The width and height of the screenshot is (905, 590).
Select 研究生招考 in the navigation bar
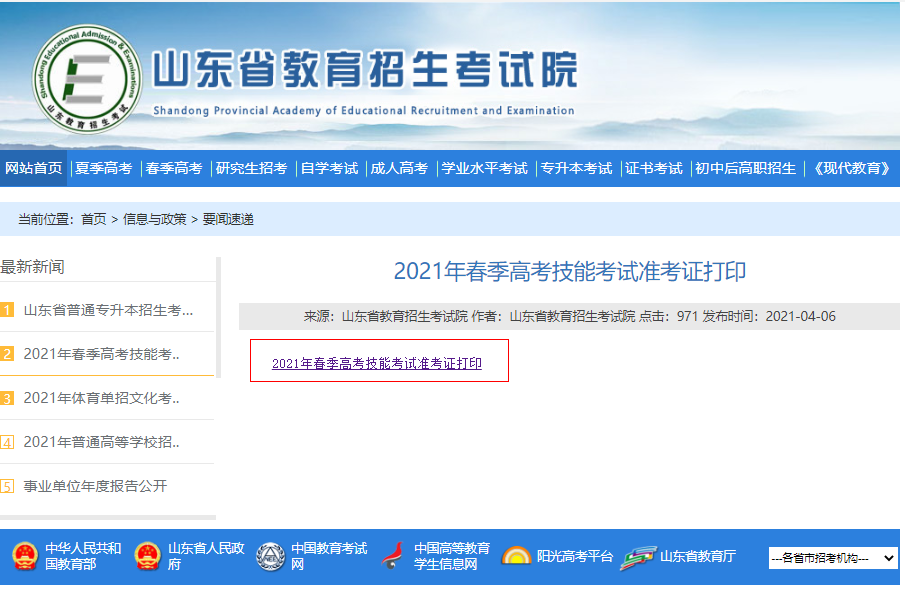click(x=251, y=169)
